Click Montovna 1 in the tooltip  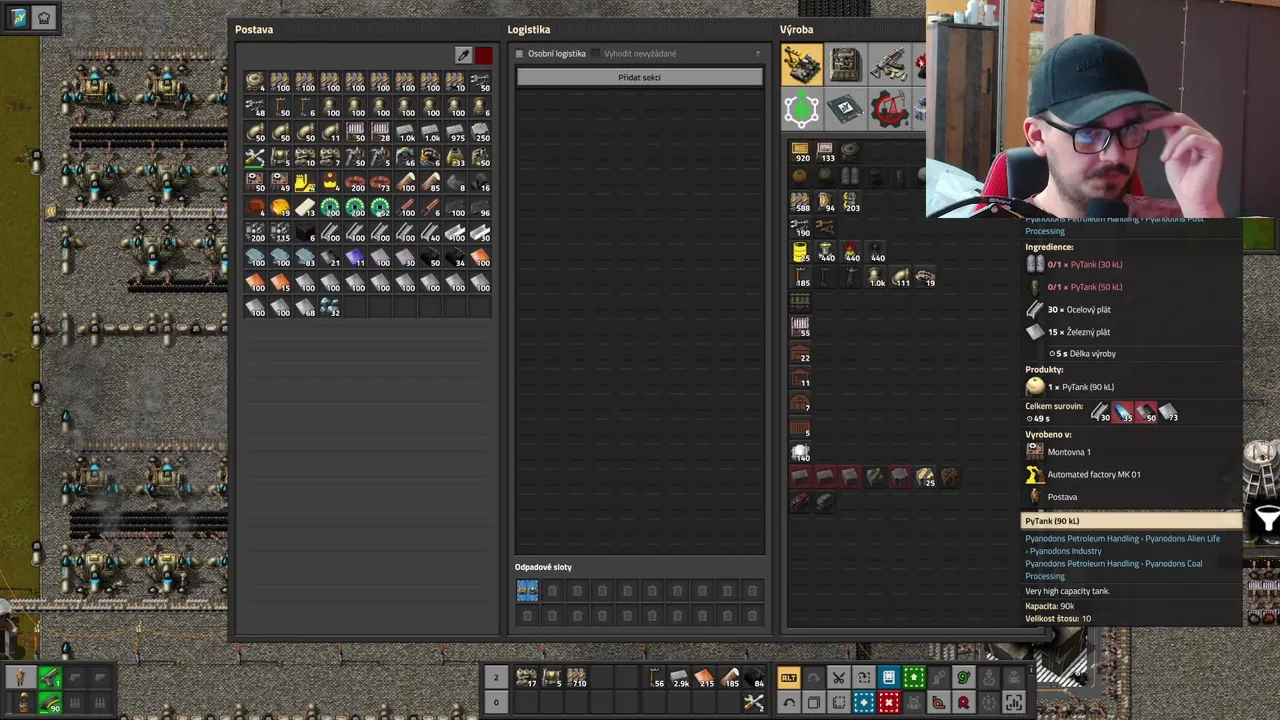click(1069, 452)
